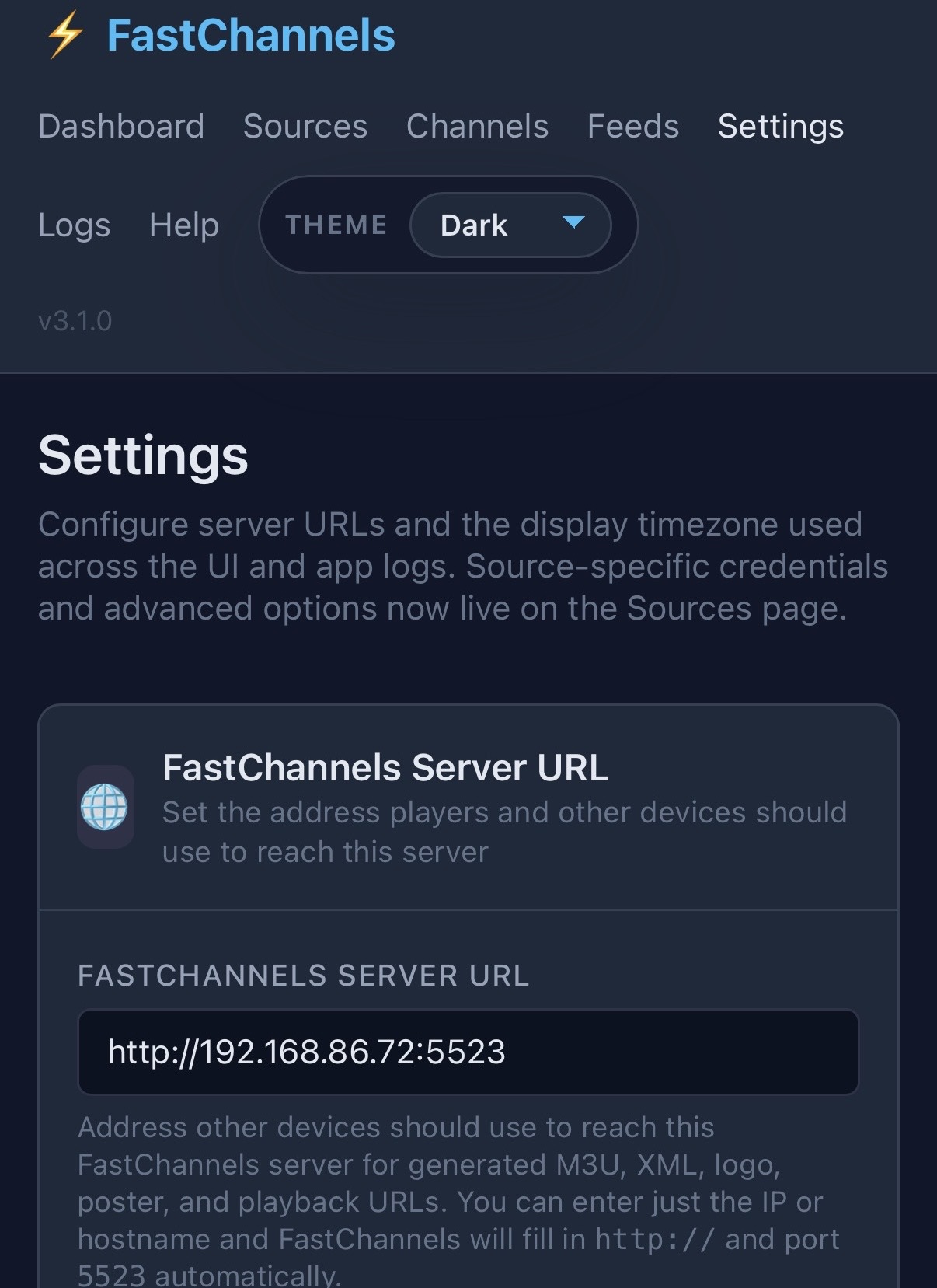
Task: Click the lightning bolt logo icon
Action: click(64, 35)
